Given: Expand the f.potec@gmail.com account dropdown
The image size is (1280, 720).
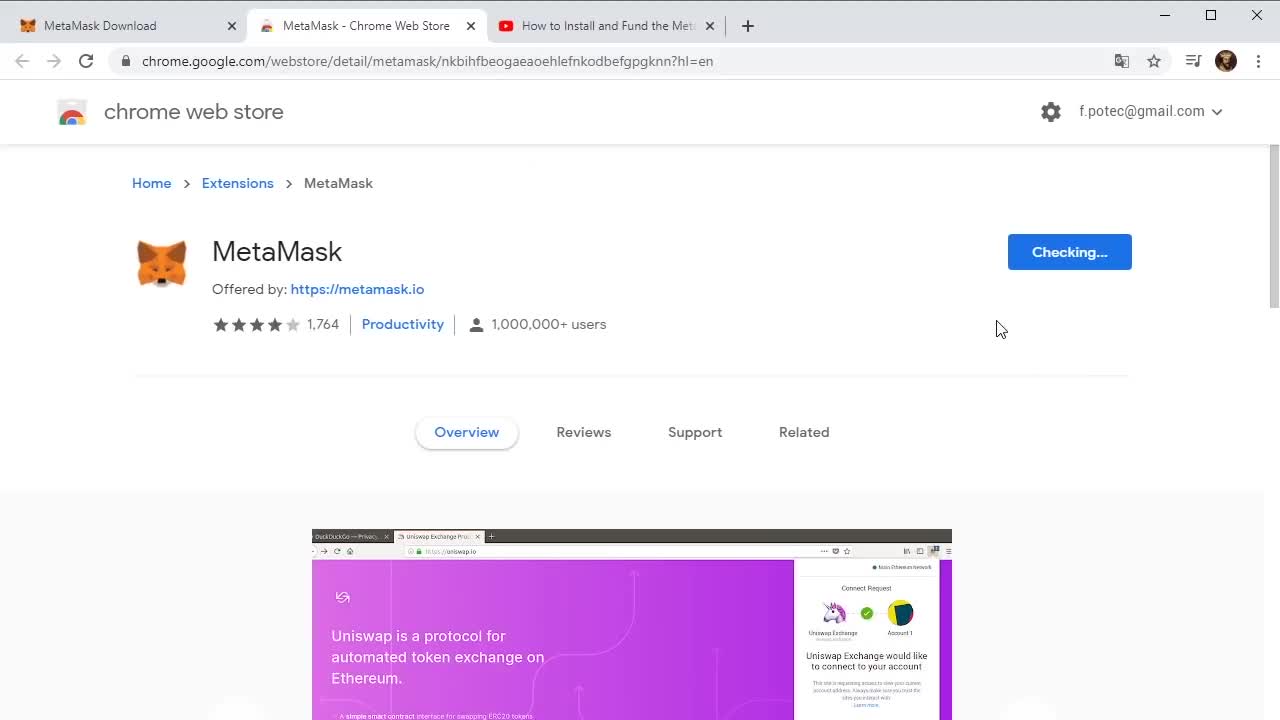Looking at the screenshot, I should pyautogui.click(x=1151, y=112).
